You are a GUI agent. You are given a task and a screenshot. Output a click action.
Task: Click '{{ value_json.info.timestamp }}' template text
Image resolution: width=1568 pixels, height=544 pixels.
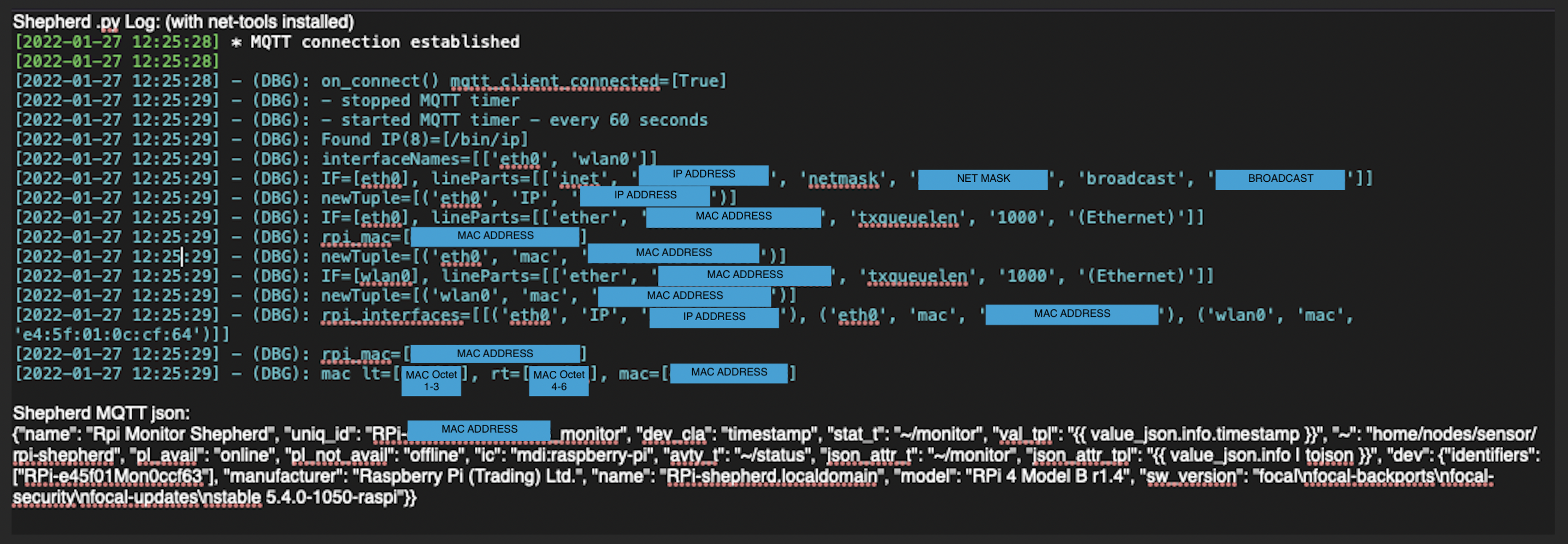(1195, 434)
